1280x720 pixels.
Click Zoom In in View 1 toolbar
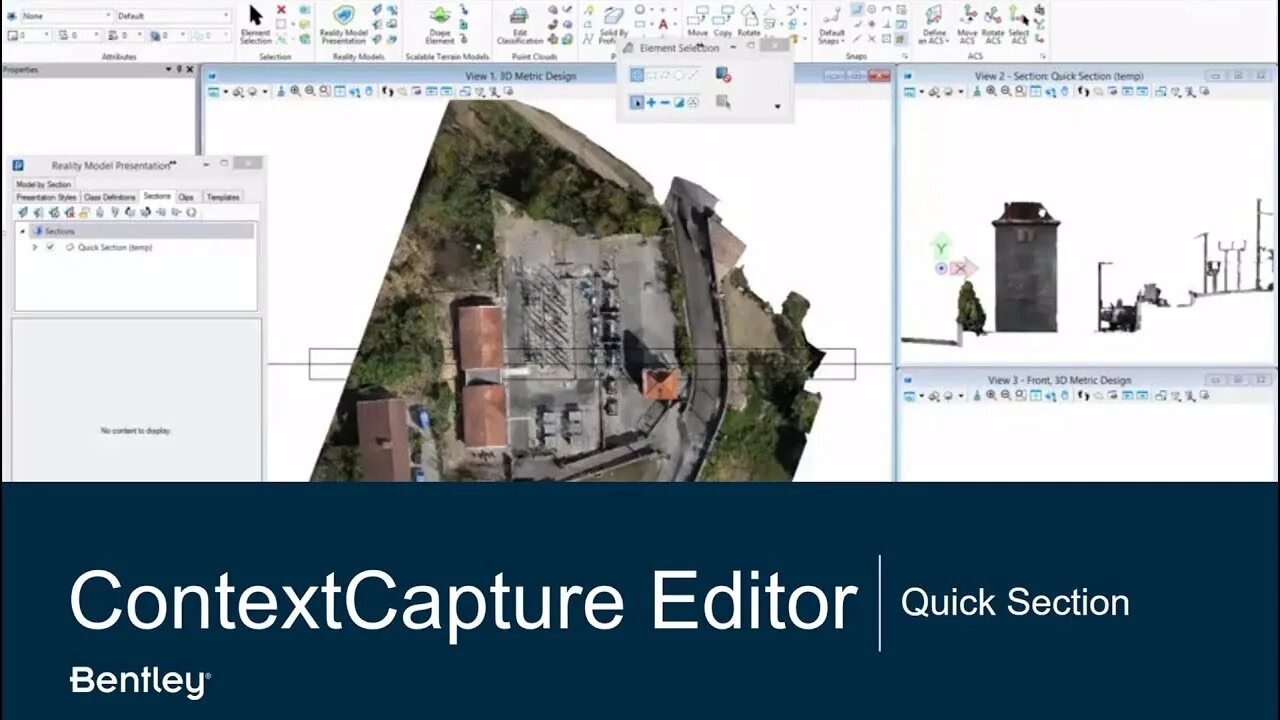coord(296,91)
